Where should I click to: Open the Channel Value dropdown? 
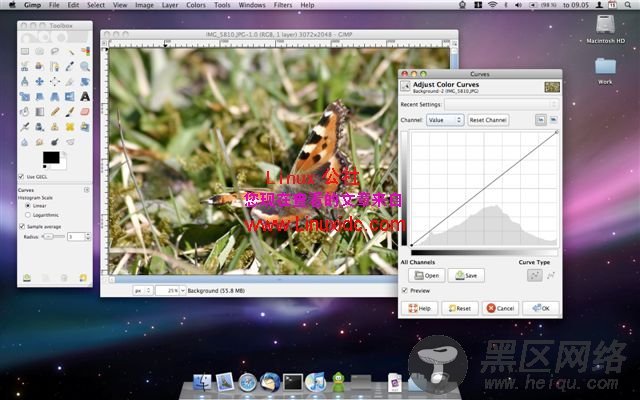[x=445, y=120]
